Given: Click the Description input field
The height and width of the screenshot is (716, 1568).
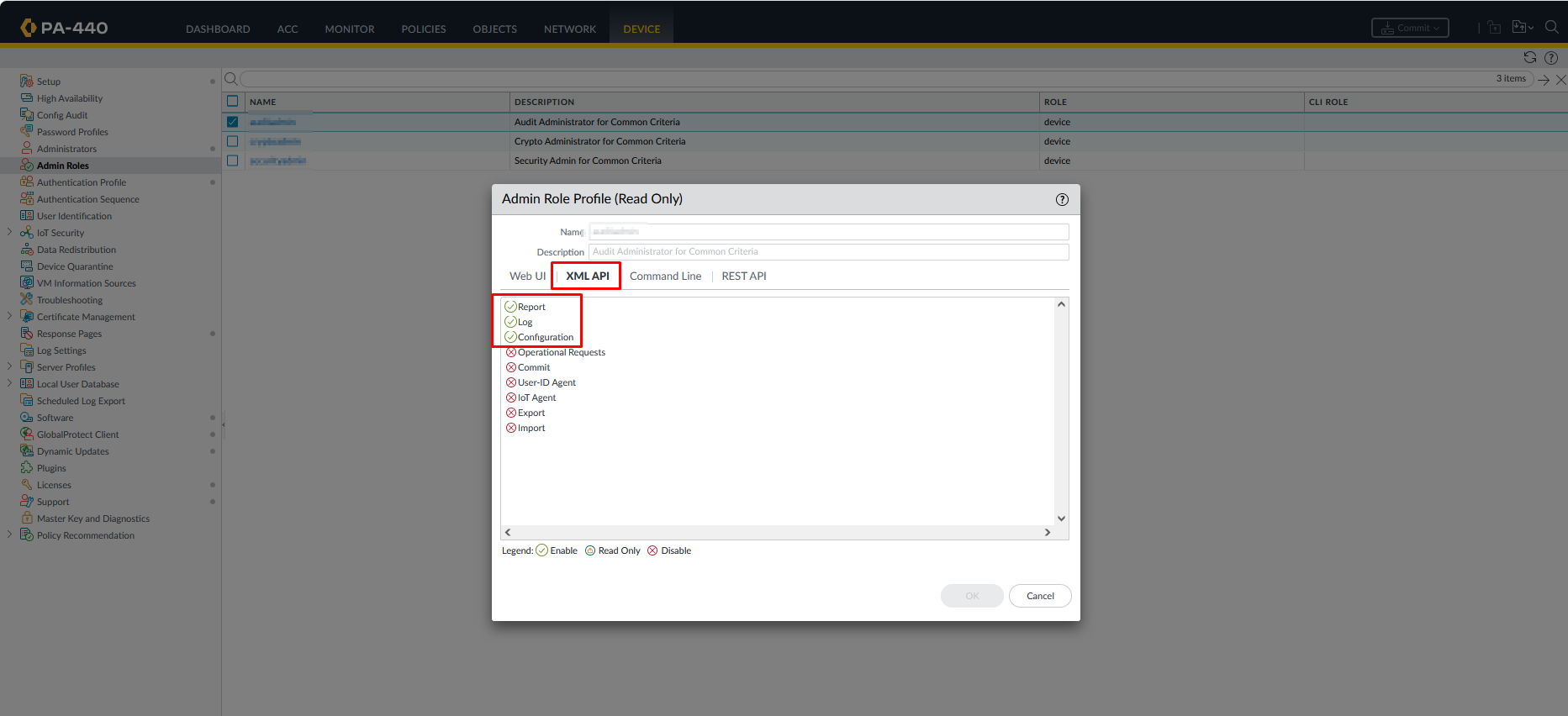Looking at the screenshot, I should (829, 251).
